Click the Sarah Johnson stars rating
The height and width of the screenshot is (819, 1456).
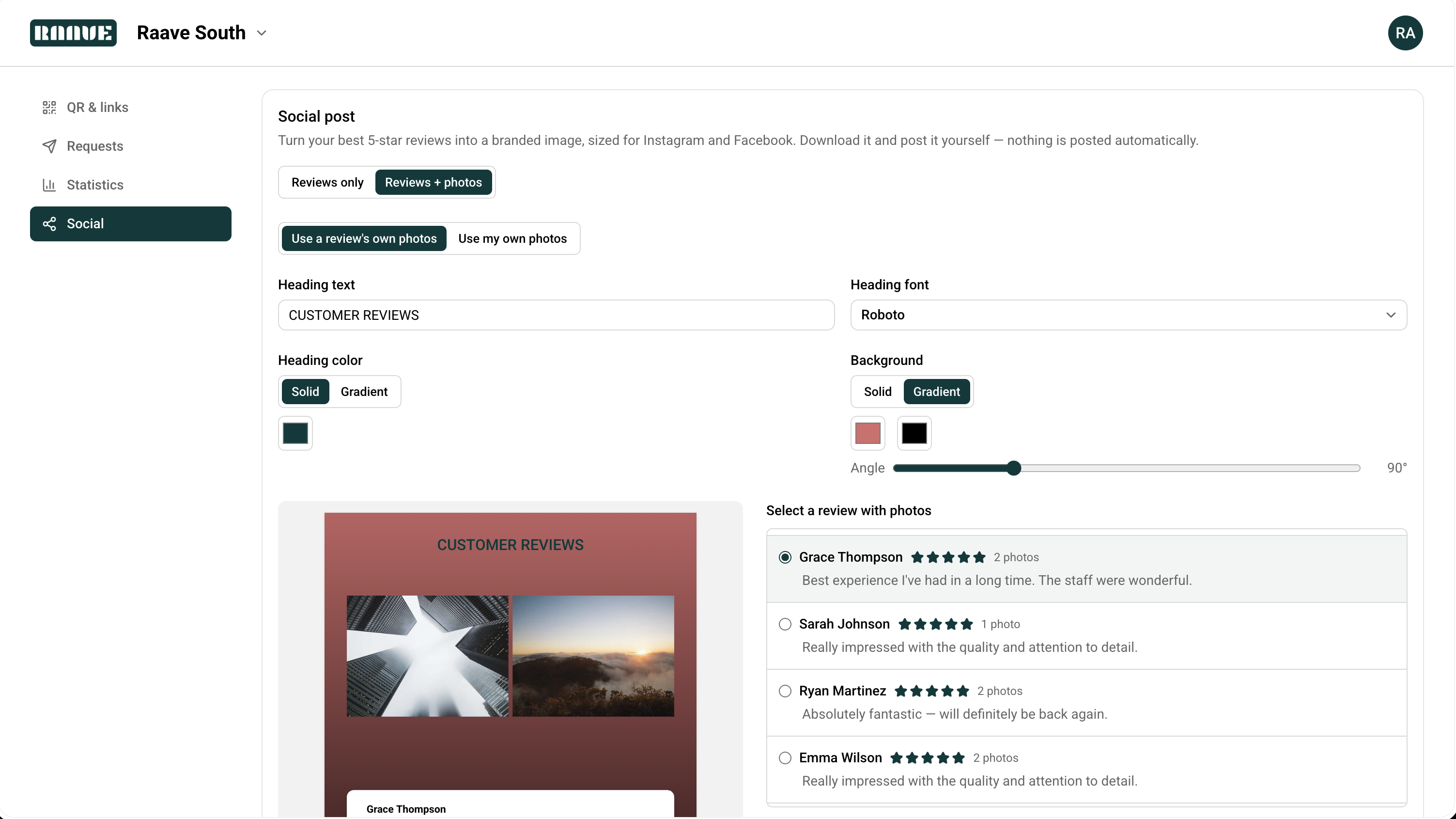pyautogui.click(x=935, y=624)
